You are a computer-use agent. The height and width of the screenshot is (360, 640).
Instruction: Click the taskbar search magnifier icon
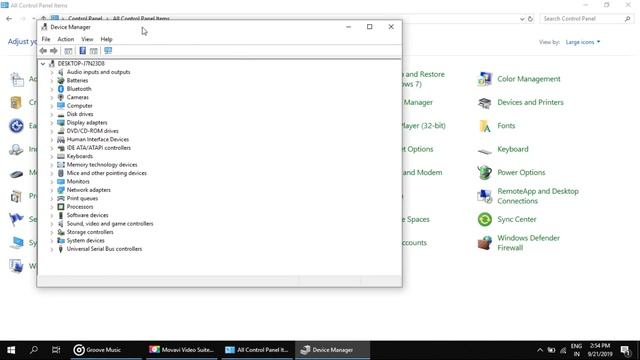(34, 350)
